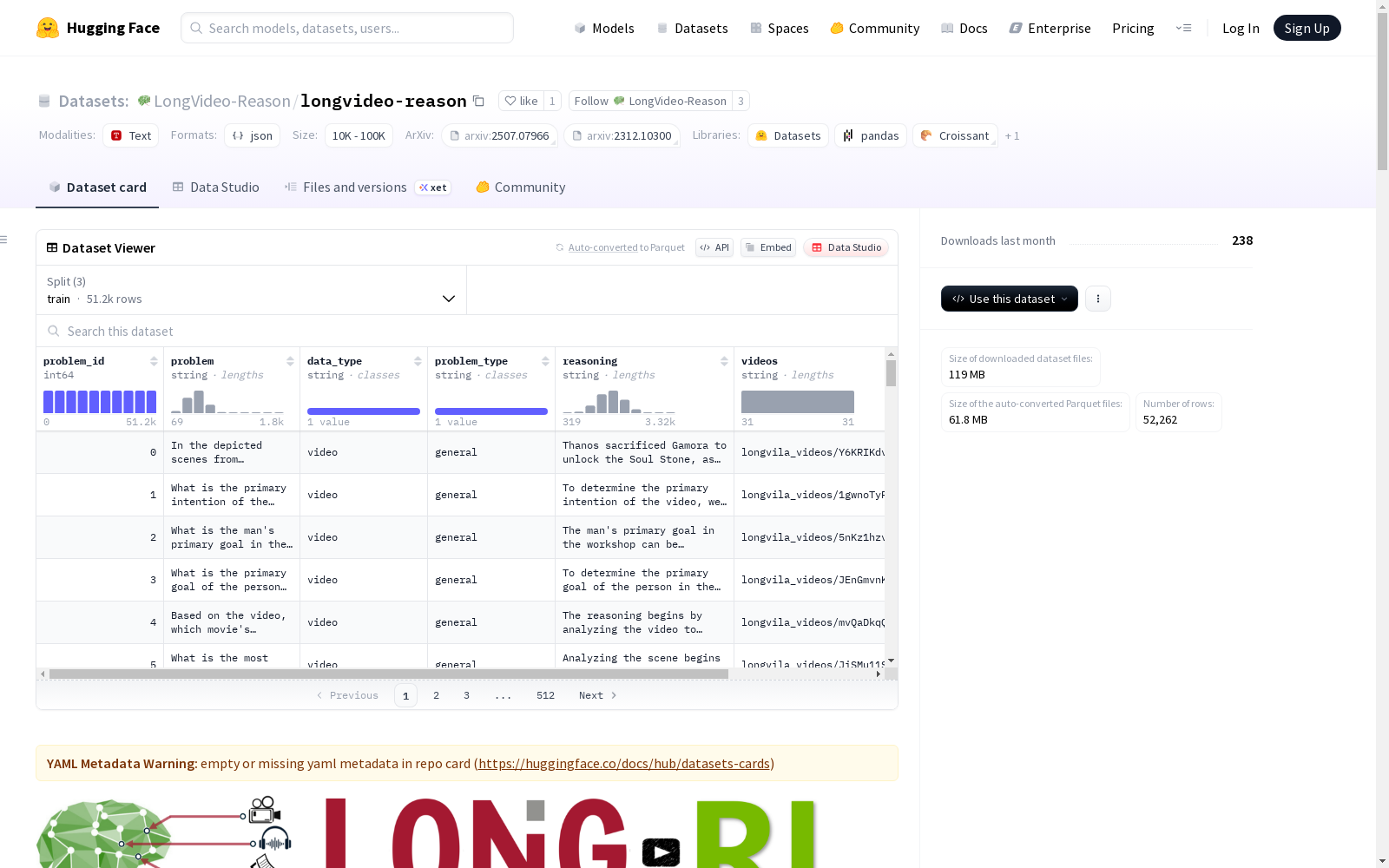Go to the Community tab
1389x868 pixels.
point(521,187)
